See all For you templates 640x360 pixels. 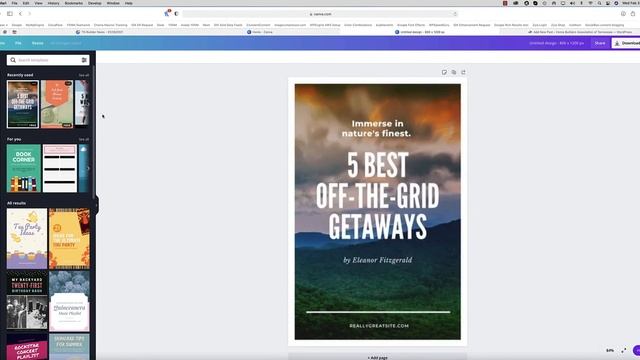coord(84,140)
